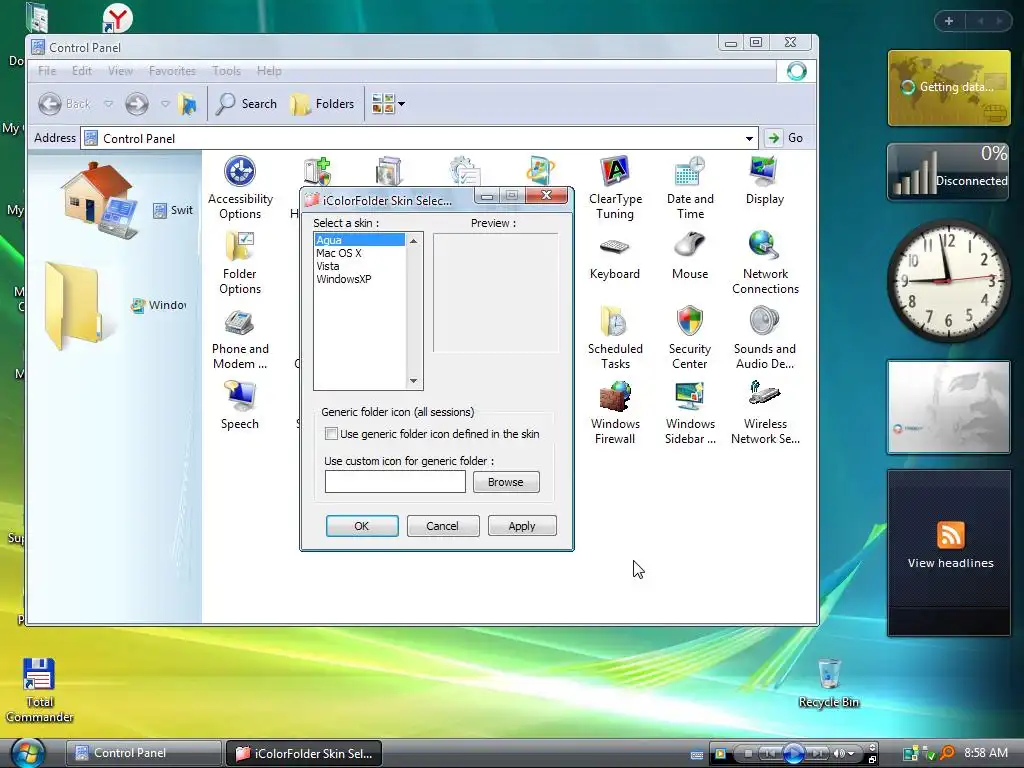The image size is (1024, 768).
Task: Open the Edit menu
Action: point(82,71)
